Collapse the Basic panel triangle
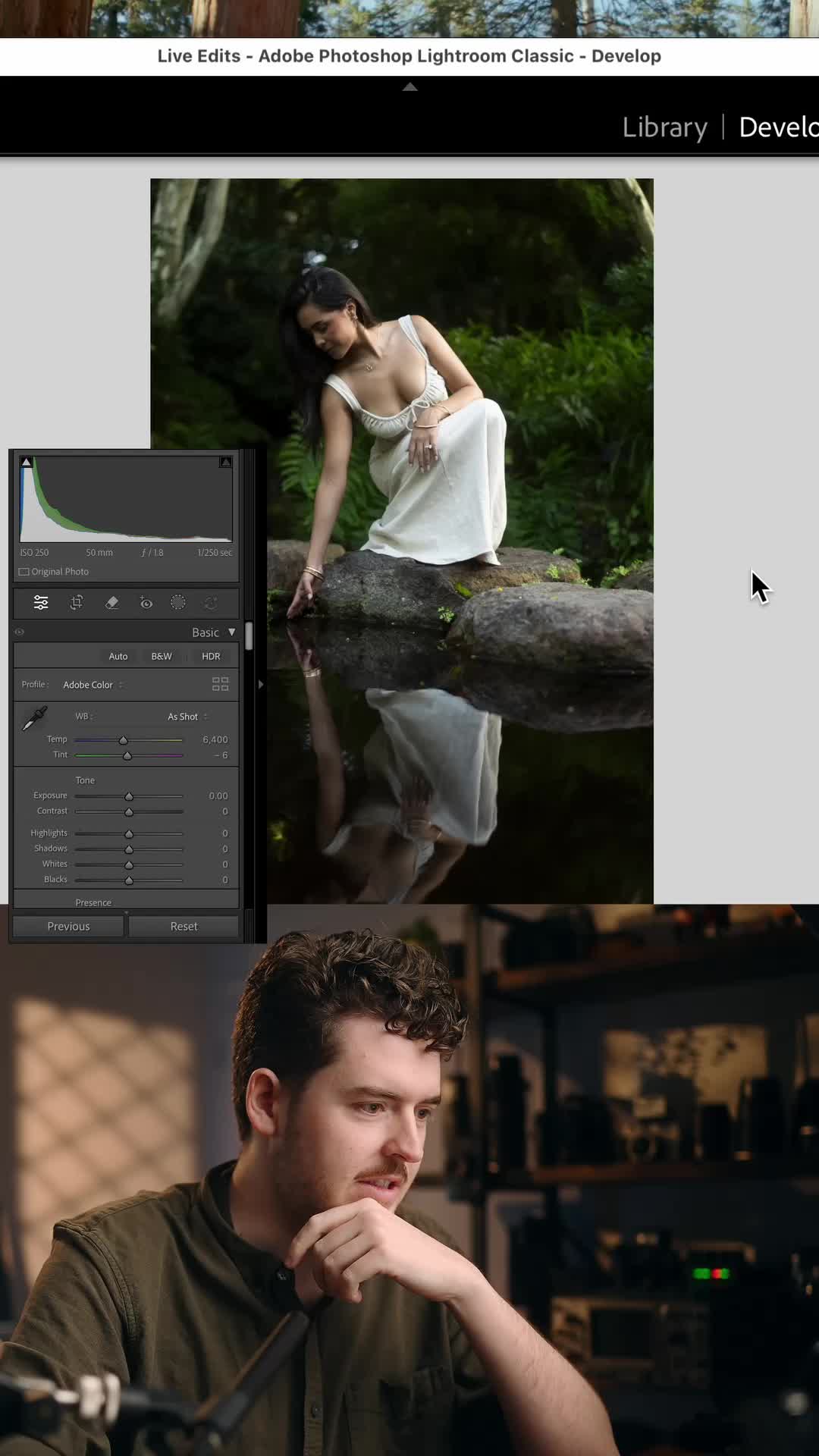 232,632
